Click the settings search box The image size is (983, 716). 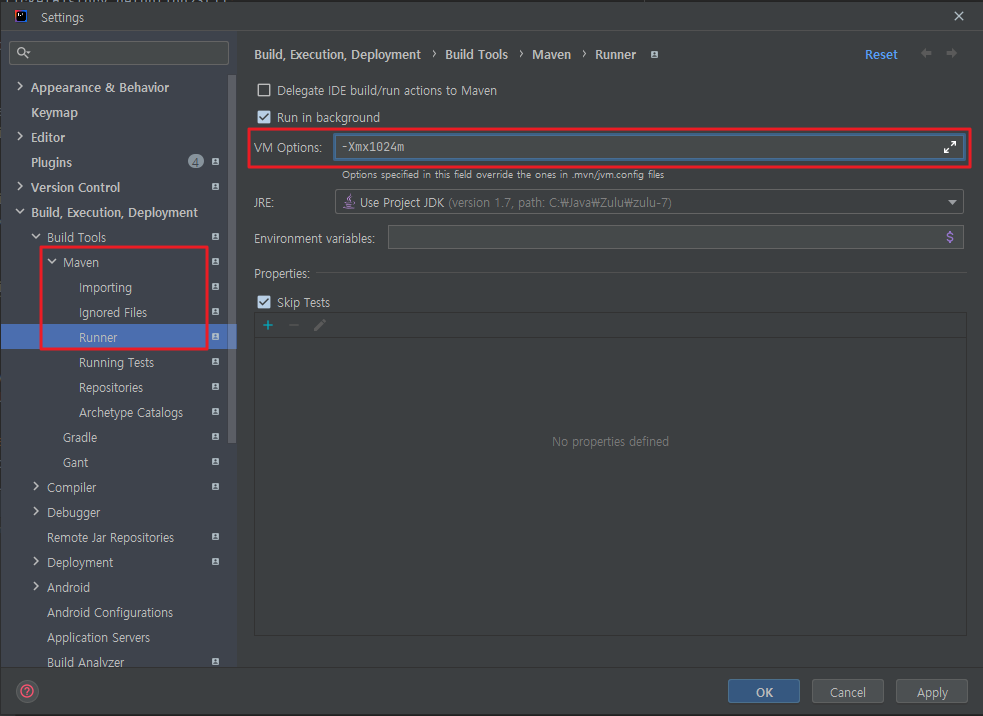coord(119,53)
